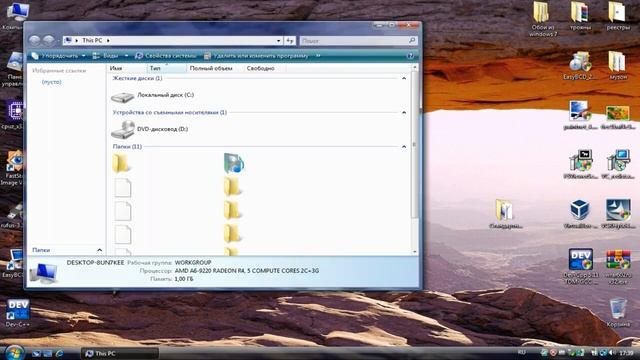Open the реестры desktop folder
This screenshot has height=360, width=640.
(x=618, y=16)
